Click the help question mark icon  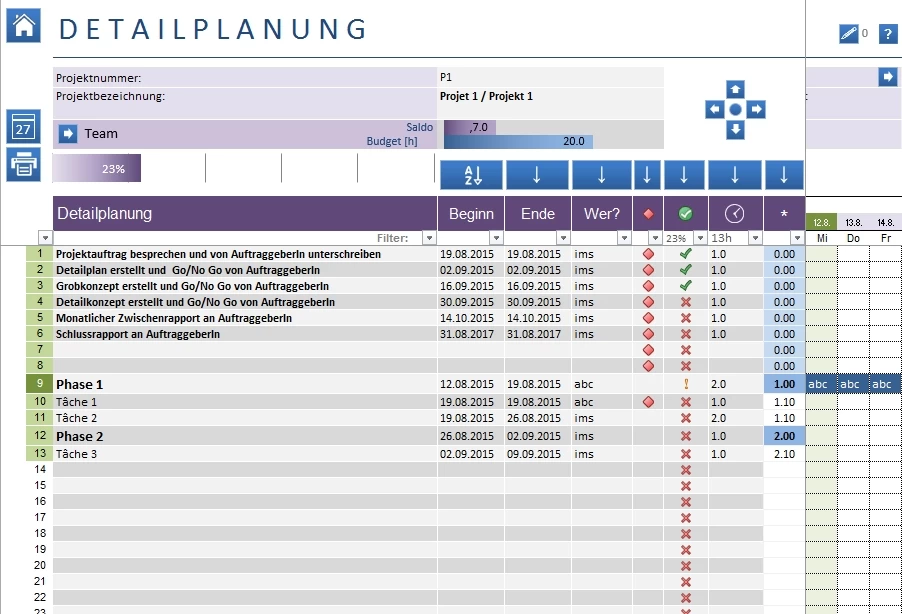[887, 34]
